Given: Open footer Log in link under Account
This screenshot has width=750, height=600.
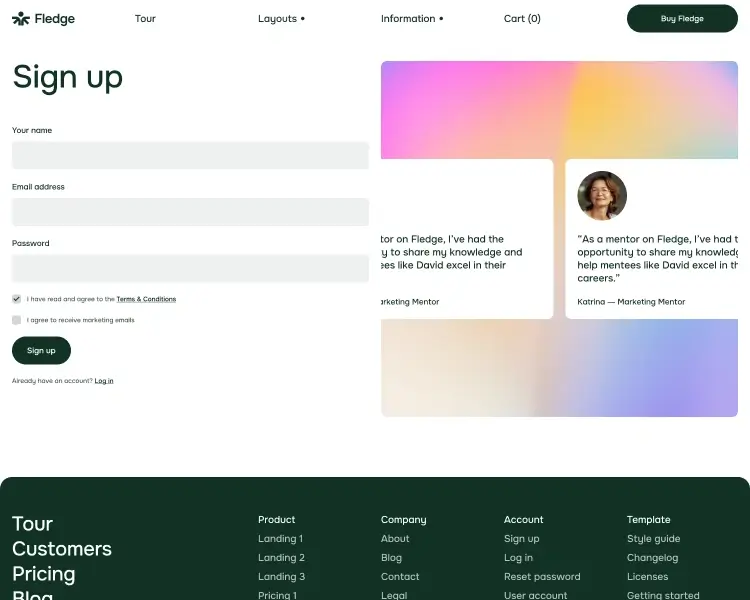Looking at the screenshot, I should tap(518, 558).
